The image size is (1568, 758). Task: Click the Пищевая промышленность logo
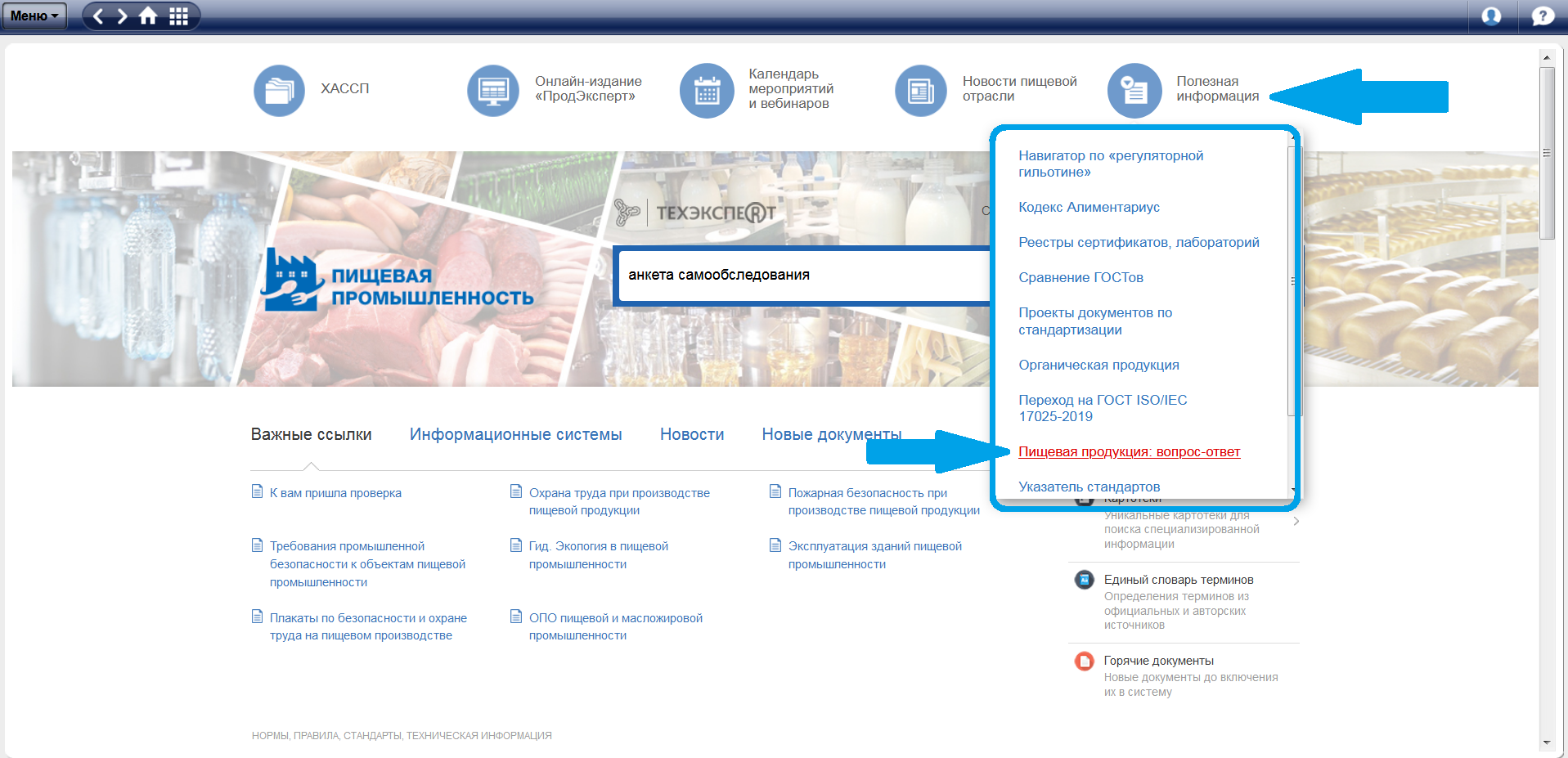398,280
